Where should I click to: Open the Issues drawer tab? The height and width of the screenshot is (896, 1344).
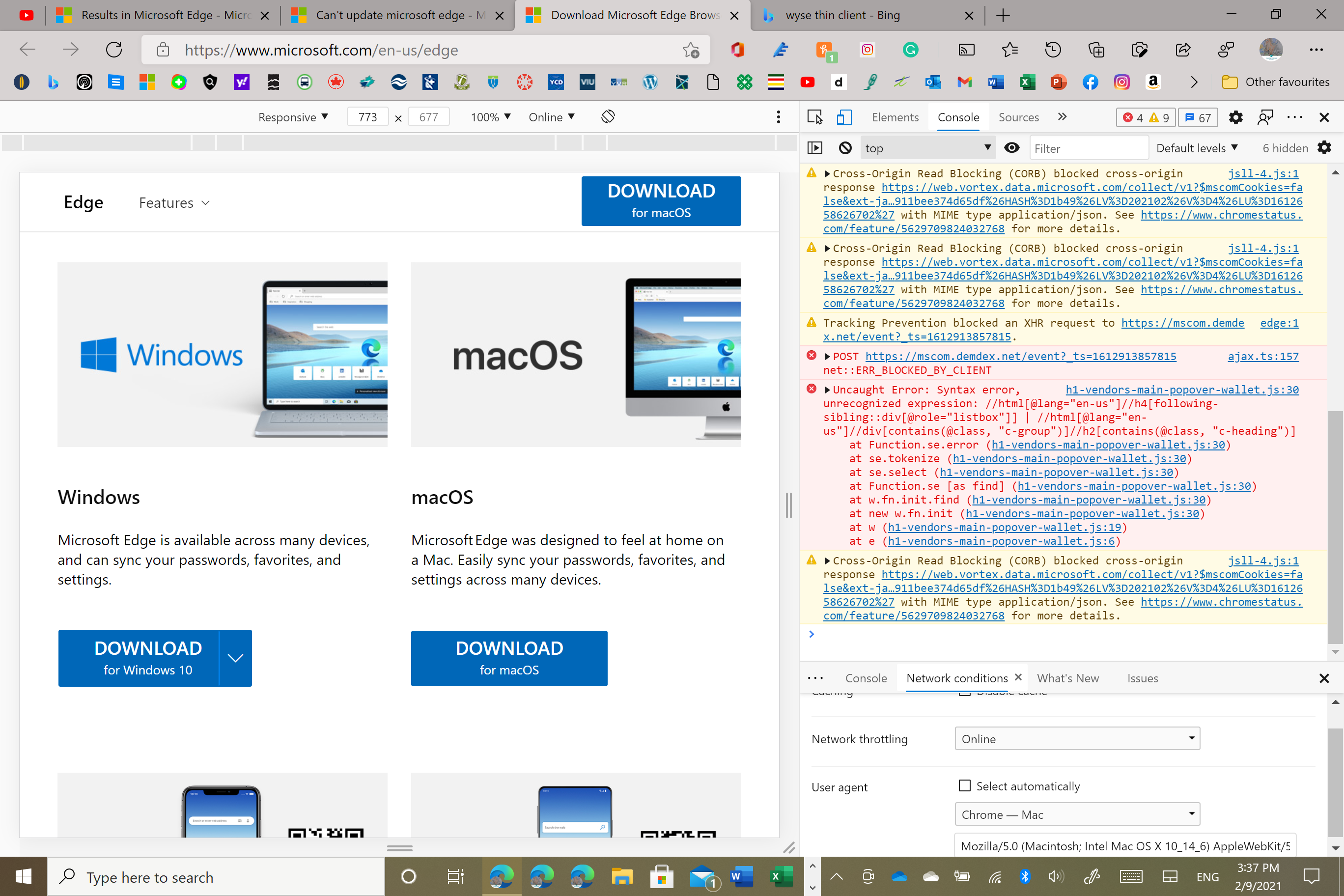click(x=1142, y=678)
